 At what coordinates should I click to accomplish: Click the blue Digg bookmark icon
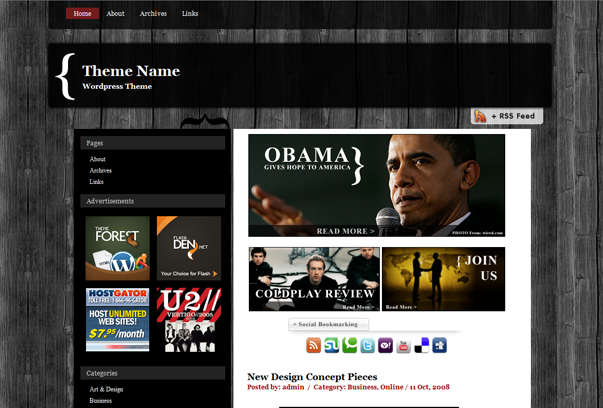pyautogui.click(x=440, y=346)
